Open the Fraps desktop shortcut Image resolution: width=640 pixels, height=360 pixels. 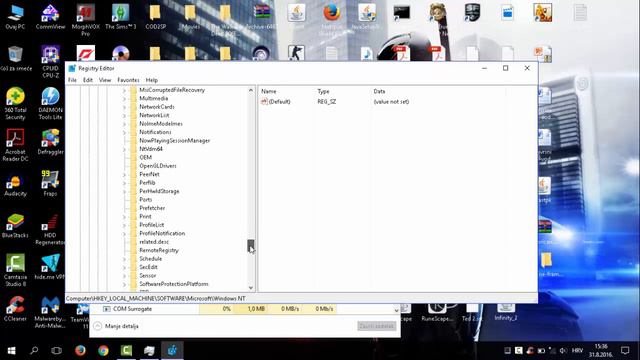pos(50,184)
